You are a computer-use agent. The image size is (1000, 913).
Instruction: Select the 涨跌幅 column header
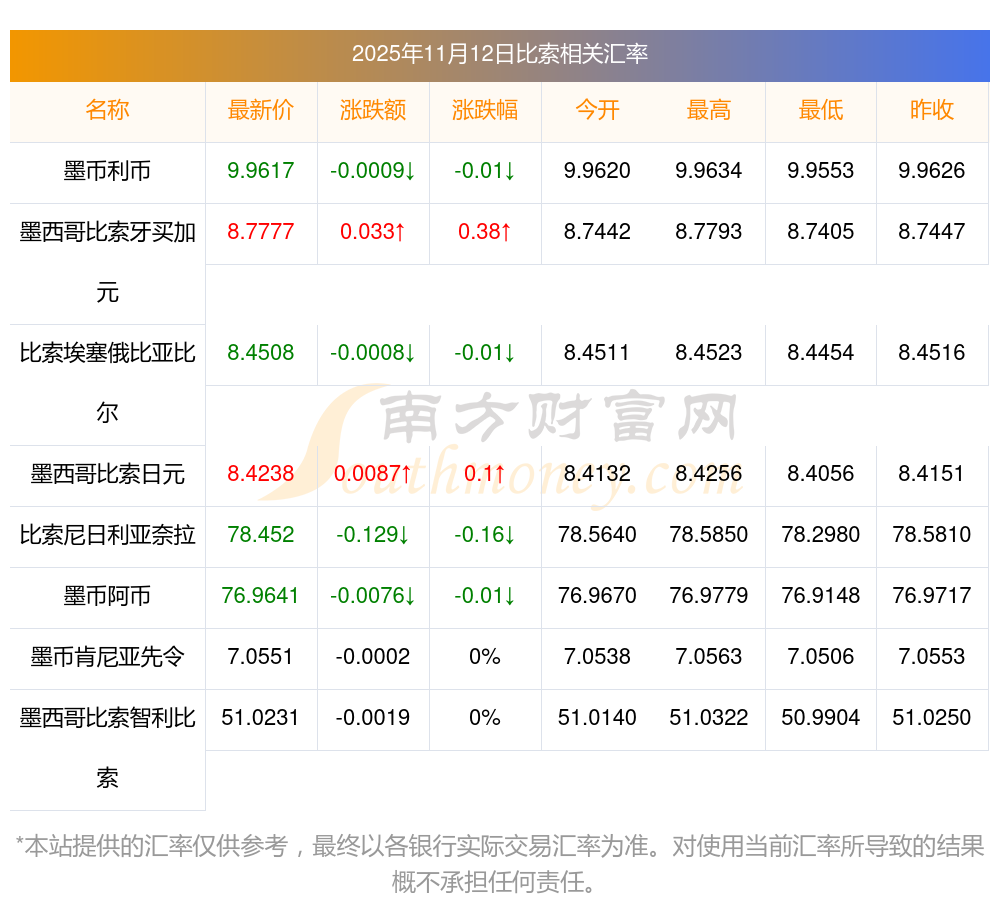pyautogui.click(x=485, y=110)
